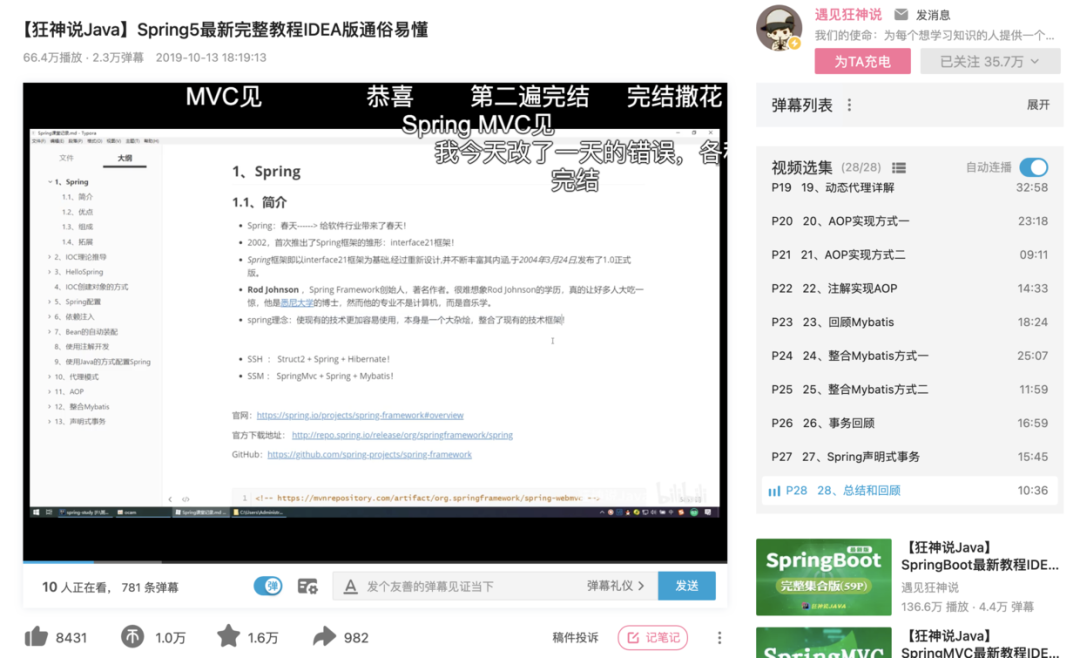This screenshot has width=1080, height=658.
Task: Open the SpringBoot recommended video thumbnail
Action: point(824,577)
